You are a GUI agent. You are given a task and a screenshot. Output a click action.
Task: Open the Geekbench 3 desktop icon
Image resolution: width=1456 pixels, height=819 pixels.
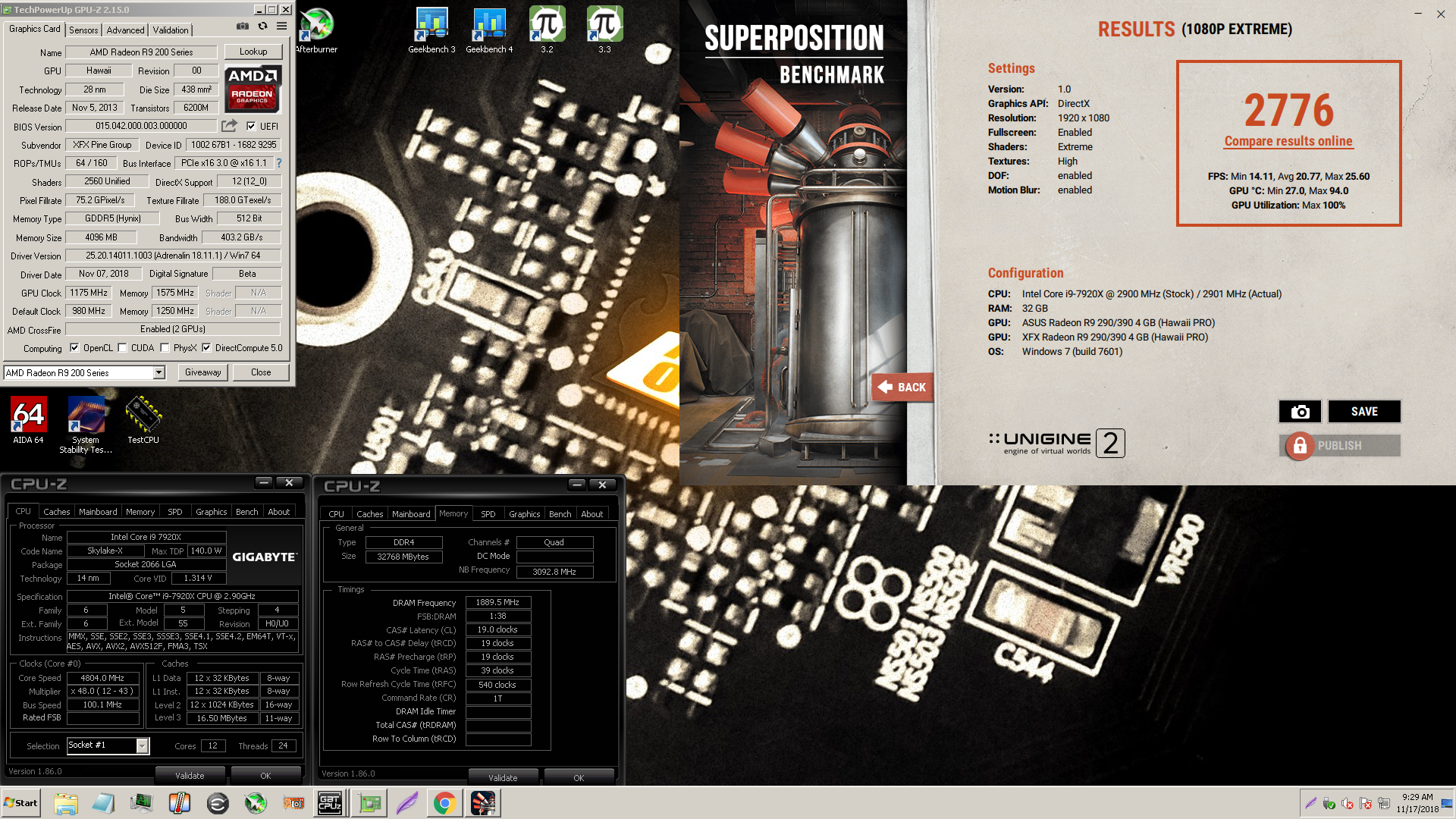coord(431,30)
